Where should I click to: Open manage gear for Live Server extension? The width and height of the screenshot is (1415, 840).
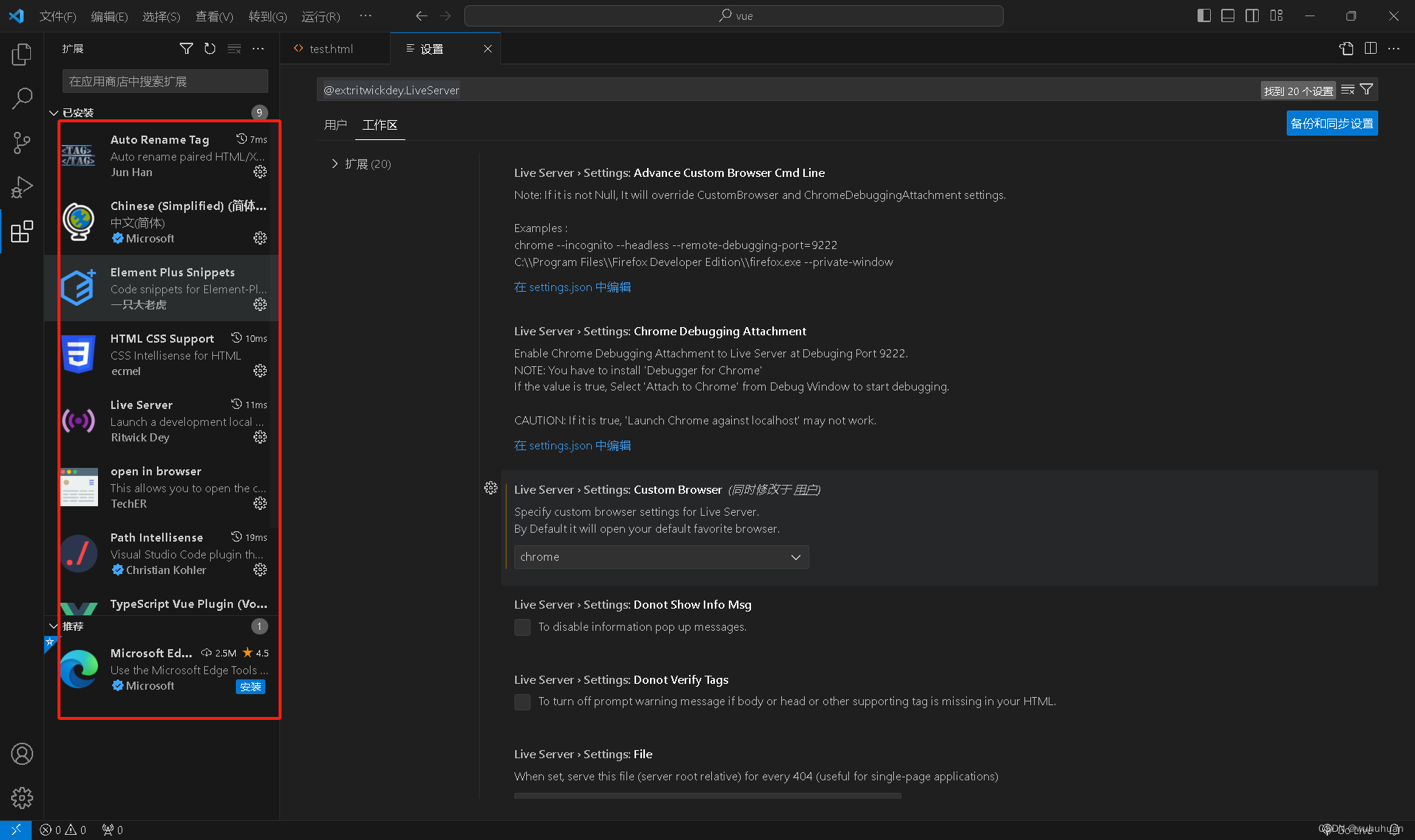(x=260, y=437)
